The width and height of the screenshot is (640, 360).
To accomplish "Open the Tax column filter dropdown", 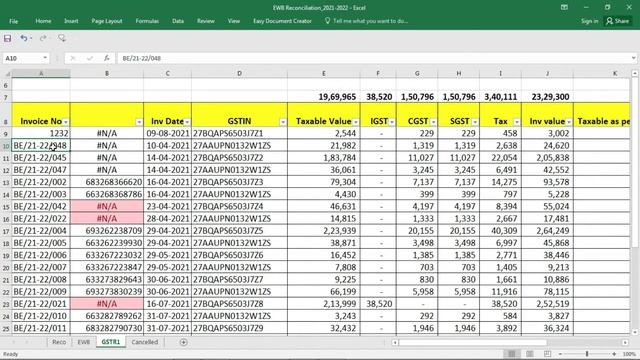I will pyautogui.click(x=517, y=122).
